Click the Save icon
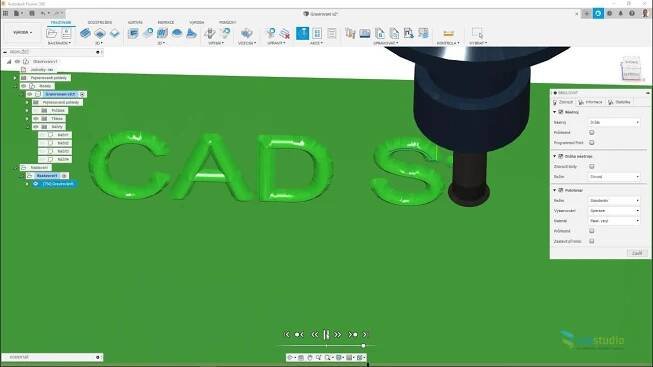 pyautogui.click(x=32, y=13)
